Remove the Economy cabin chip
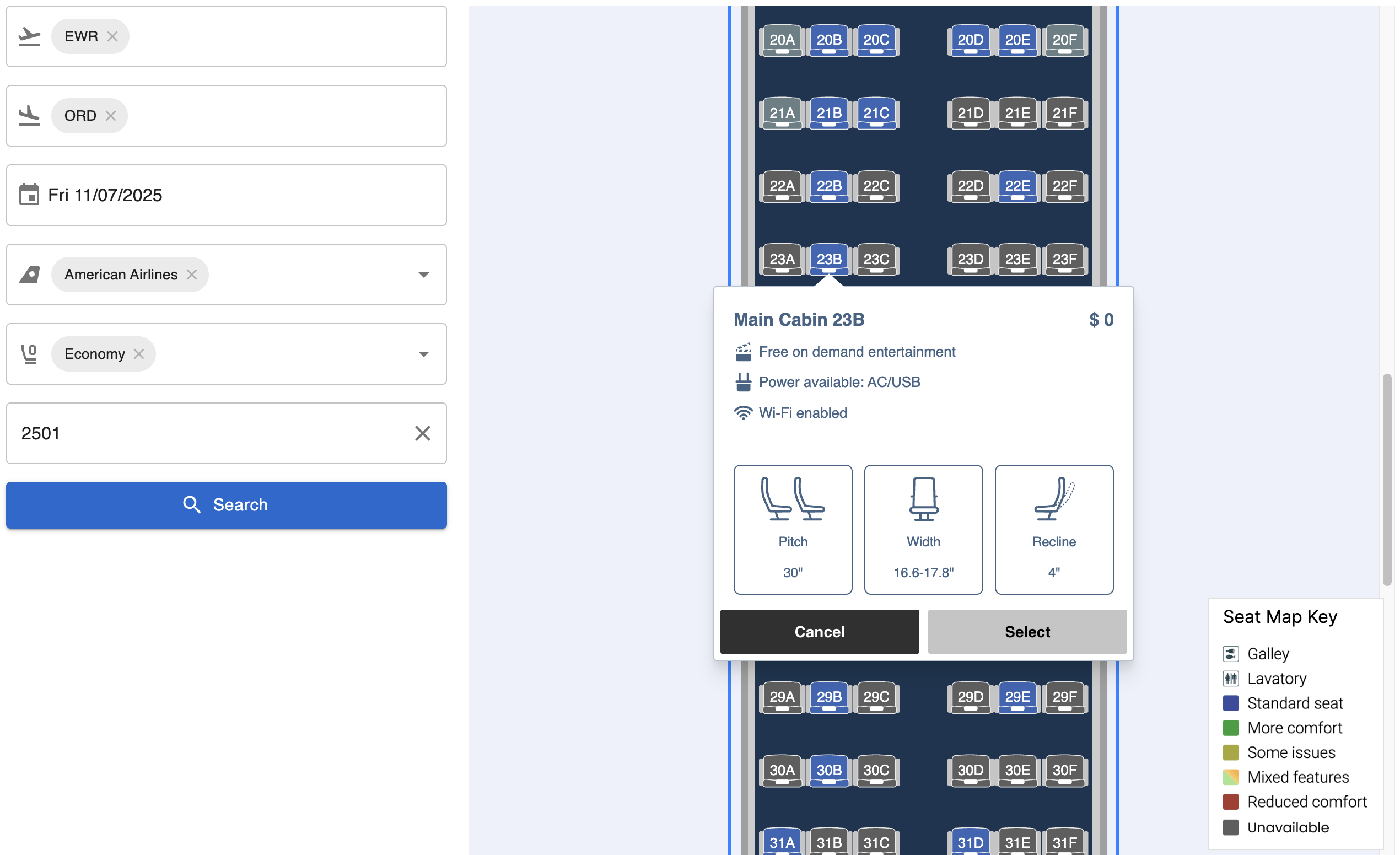The width and height of the screenshot is (1400, 855). coord(139,354)
